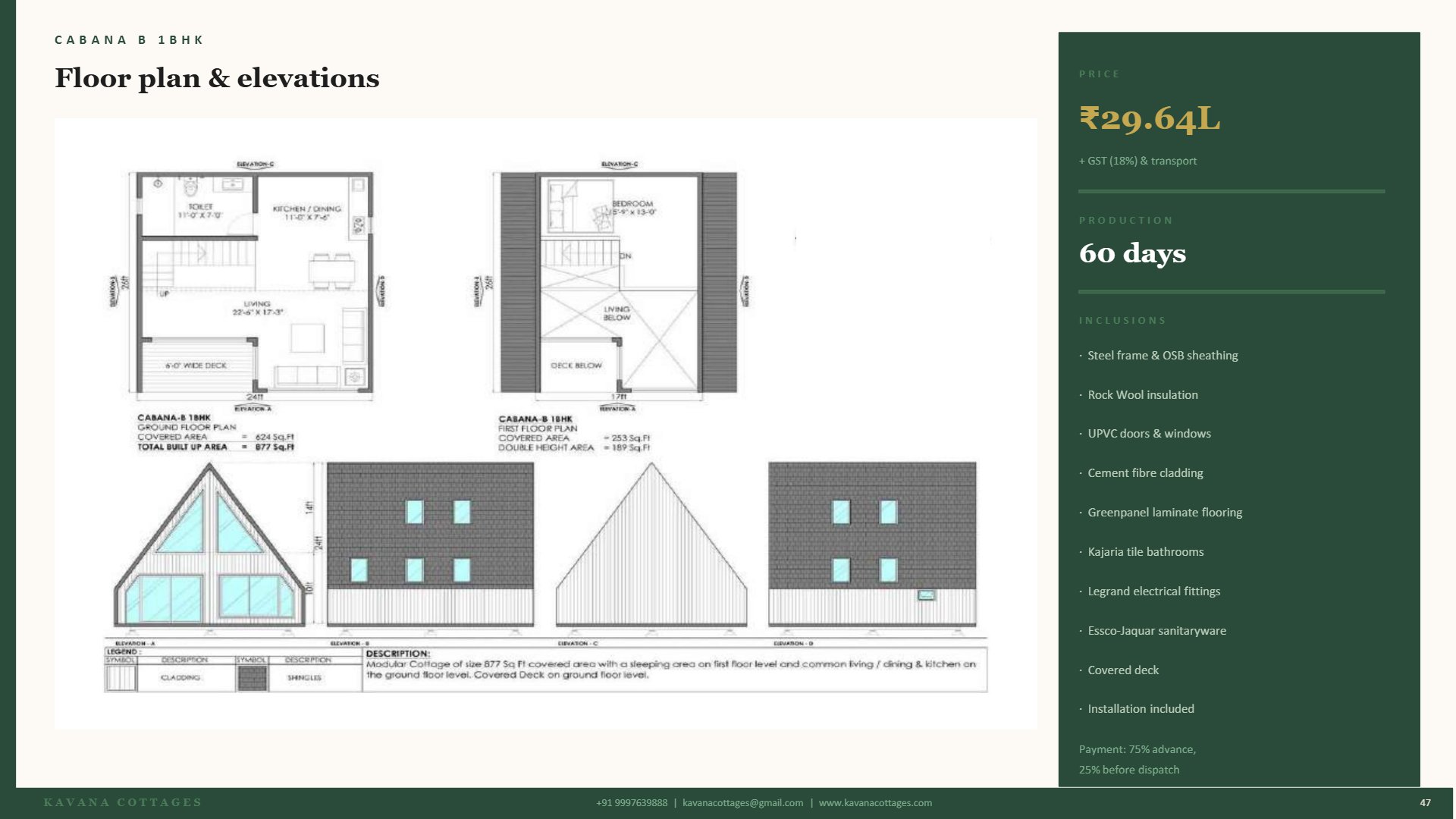Image resolution: width=1456 pixels, height=819 pixels.
Task: Click the PRODUCTION section label
Action: (1125, 221)
